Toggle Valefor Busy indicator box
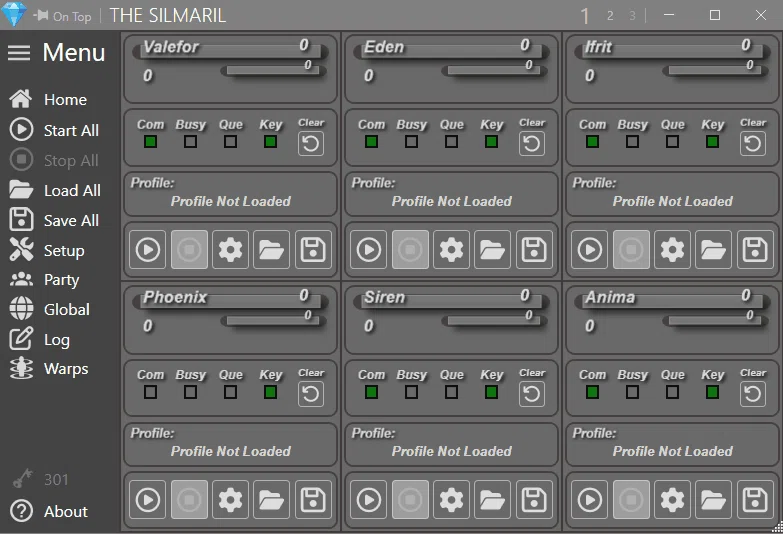The width and height of the screenshot is (783, 534). tap(190, 142)
